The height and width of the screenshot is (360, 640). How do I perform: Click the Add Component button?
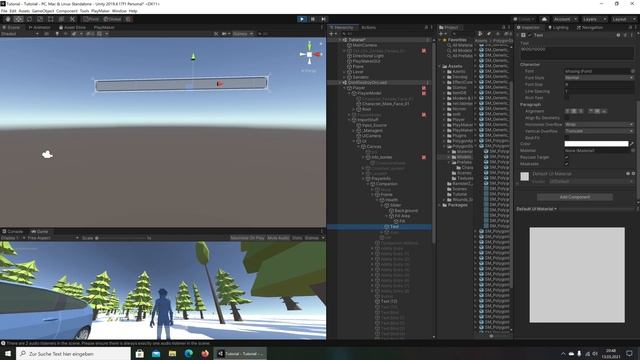tap(575, 197)
